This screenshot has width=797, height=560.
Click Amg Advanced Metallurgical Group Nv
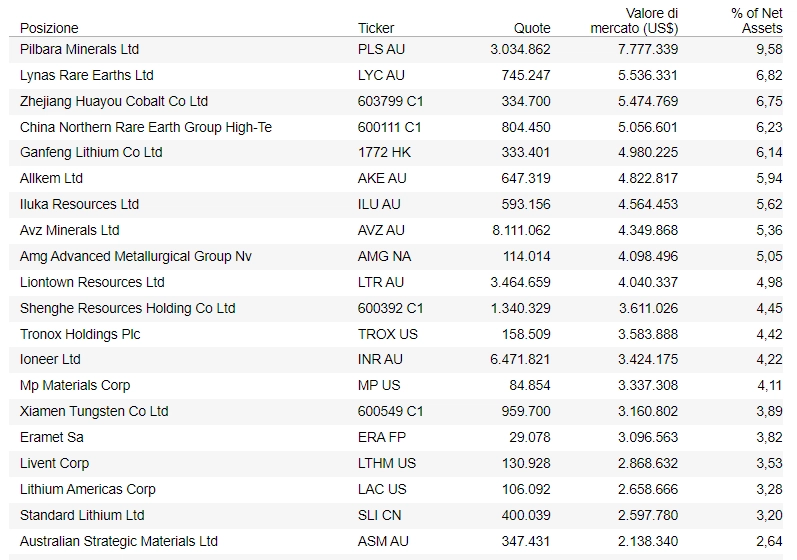(135, 256)
